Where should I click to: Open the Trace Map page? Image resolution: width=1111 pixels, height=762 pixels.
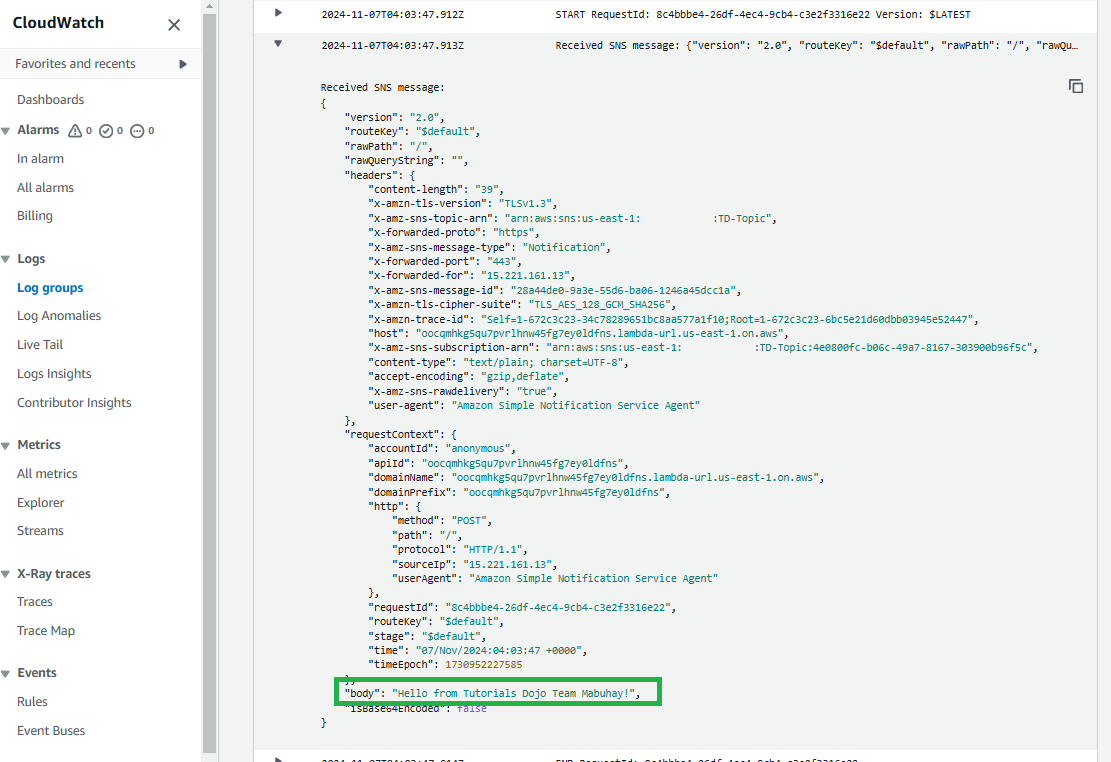point(46,631)
